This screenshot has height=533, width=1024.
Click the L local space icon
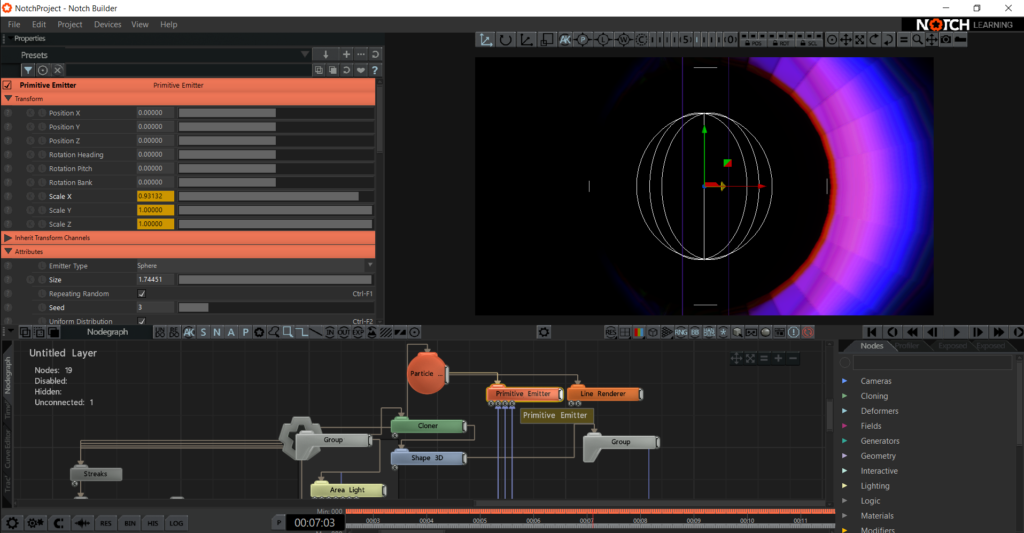click(x=603, y=40)
